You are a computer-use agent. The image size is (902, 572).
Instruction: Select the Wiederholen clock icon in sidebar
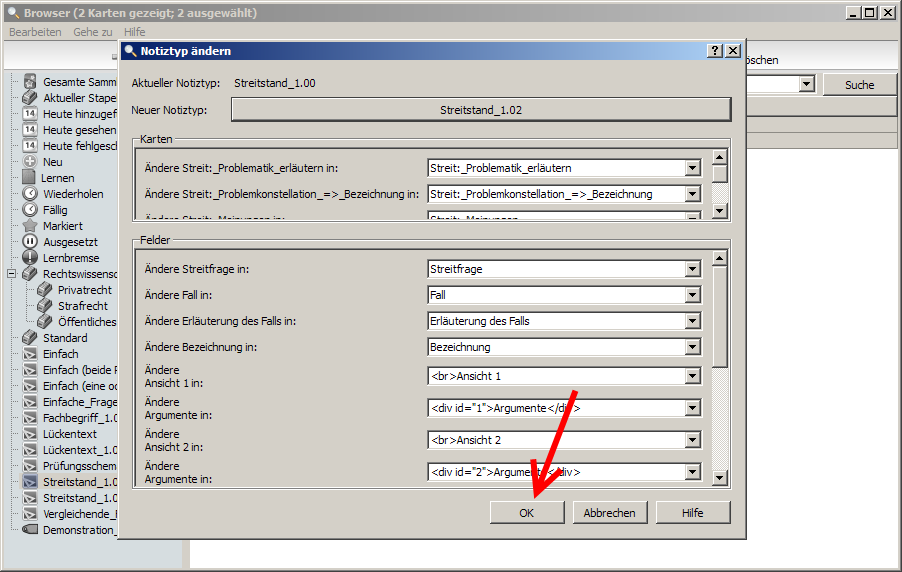[x=30, y=194]
